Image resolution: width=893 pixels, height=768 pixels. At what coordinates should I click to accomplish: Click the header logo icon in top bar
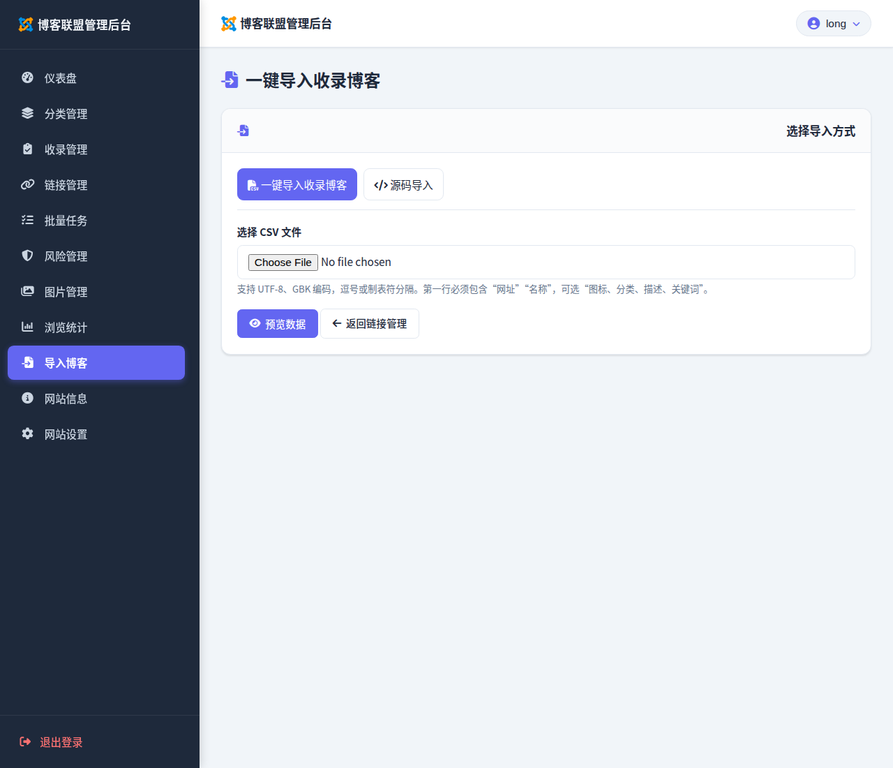click(228, 24)
